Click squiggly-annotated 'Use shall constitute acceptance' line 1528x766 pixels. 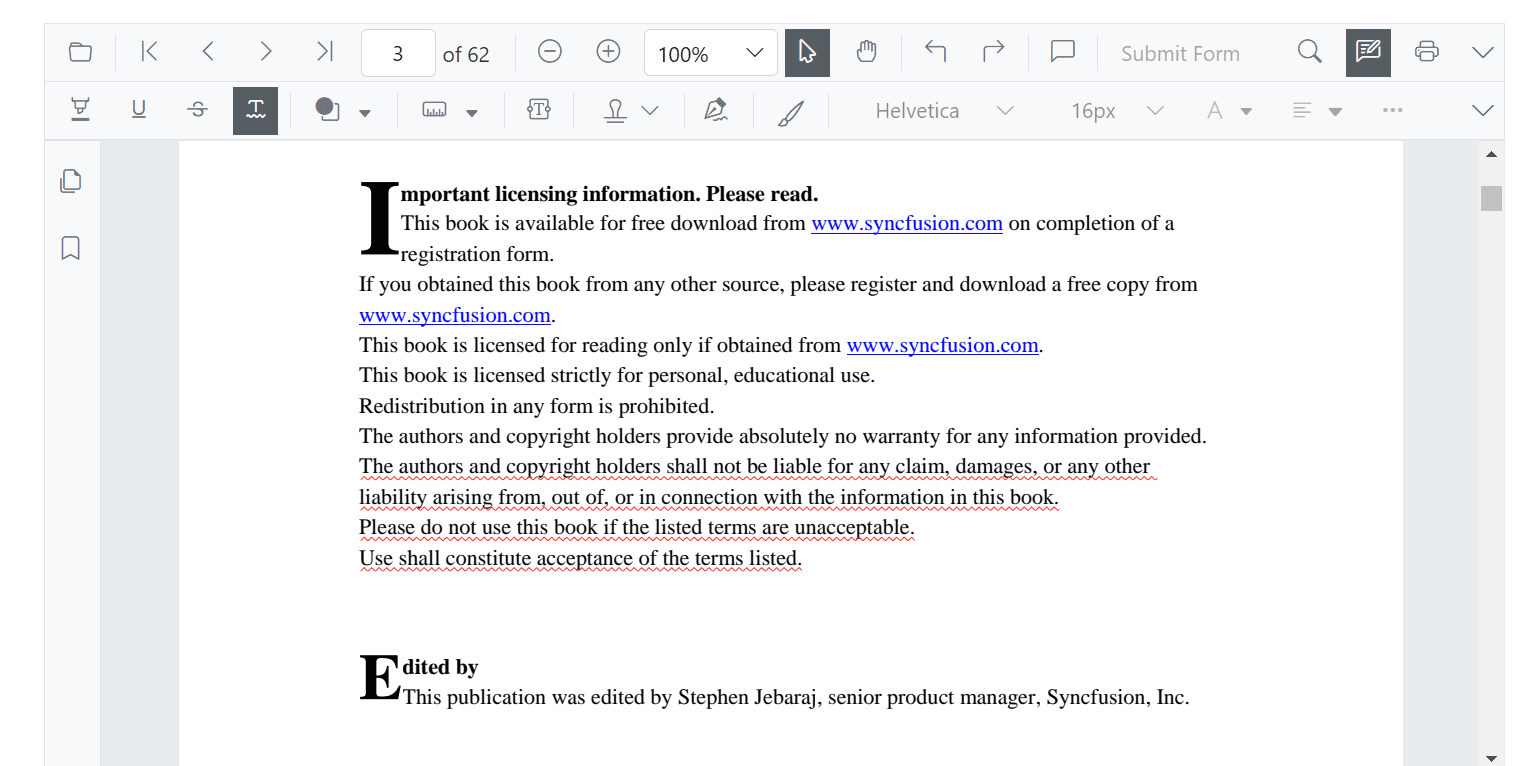(580, 558)
